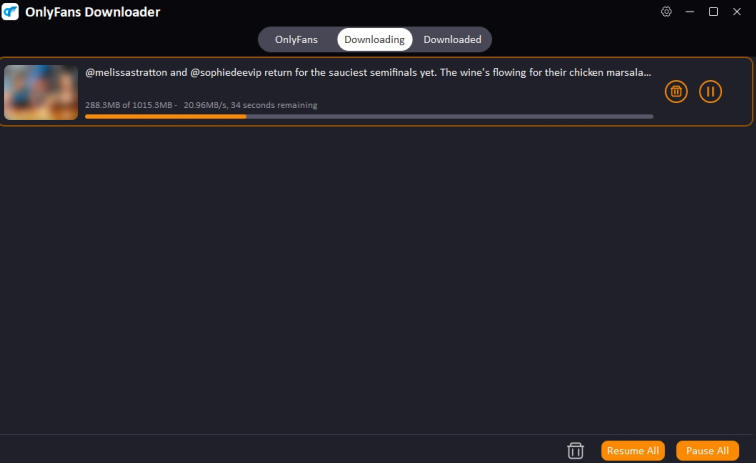Screen dimensions: 756x464
Task: Maximize the downloader window
Action: pyautogui.click(x=714, y=12)
